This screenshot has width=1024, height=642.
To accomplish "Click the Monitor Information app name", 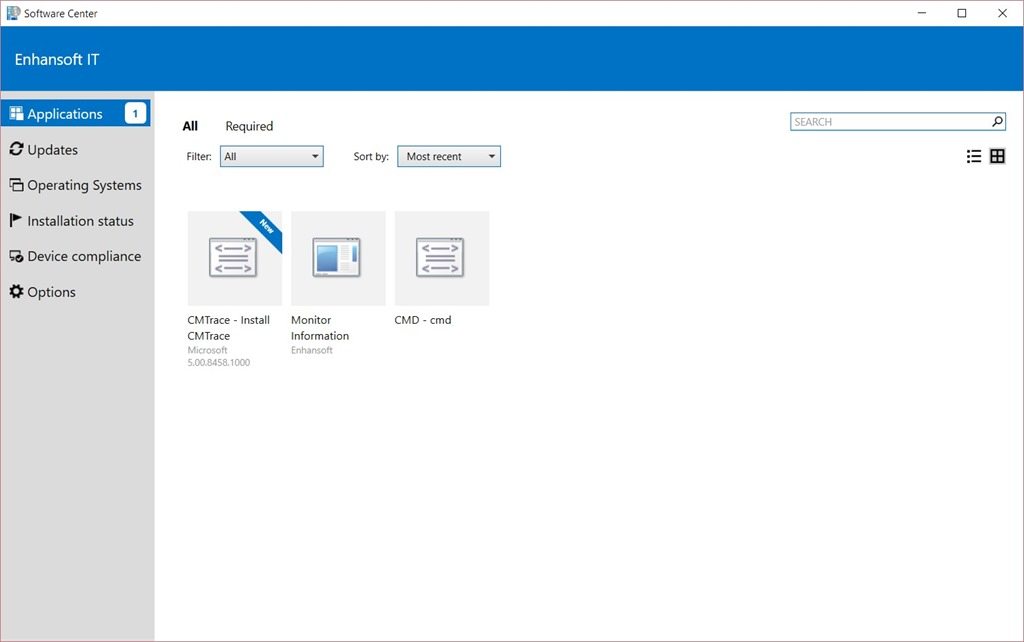I will (320, 328).
